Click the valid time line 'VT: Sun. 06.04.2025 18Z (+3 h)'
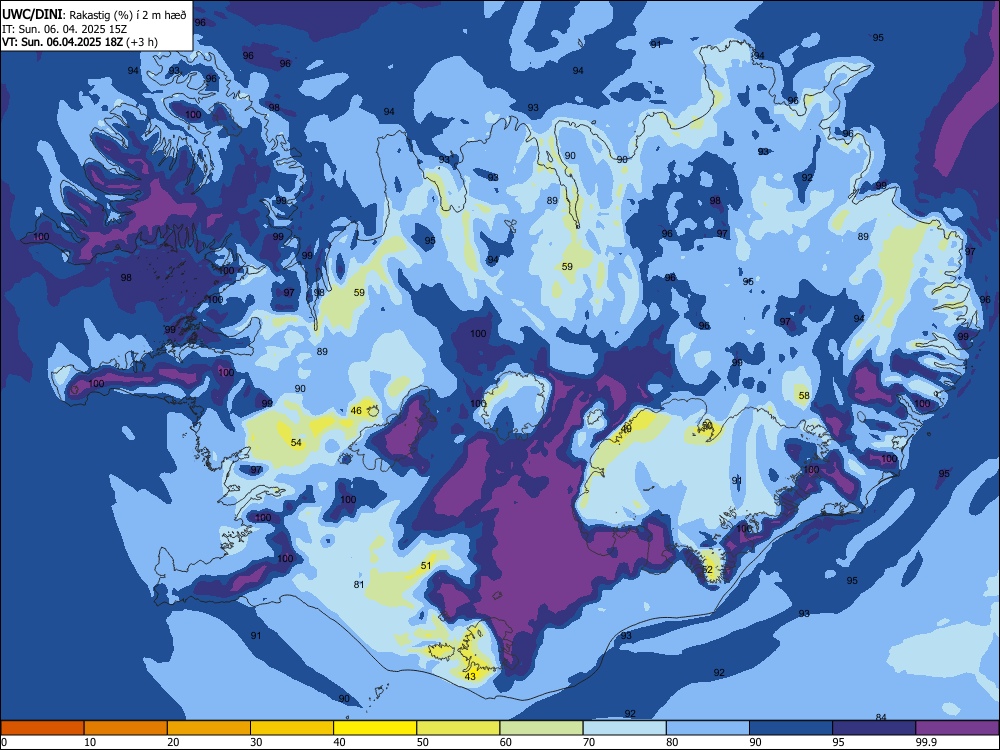The width and height of the screenshot is (1000, 750). [80, 42]
